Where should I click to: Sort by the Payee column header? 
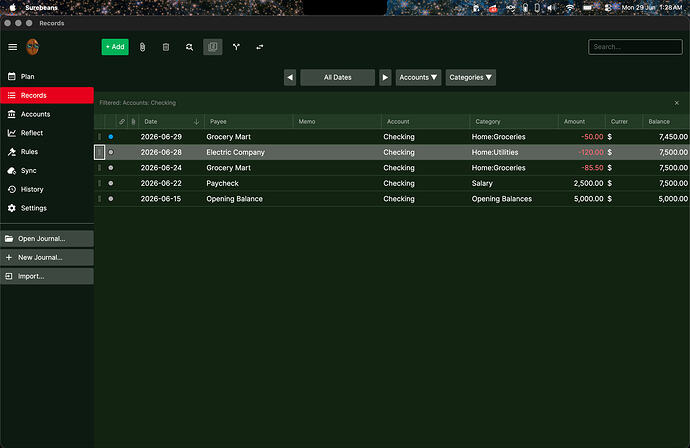pos(248,121)
